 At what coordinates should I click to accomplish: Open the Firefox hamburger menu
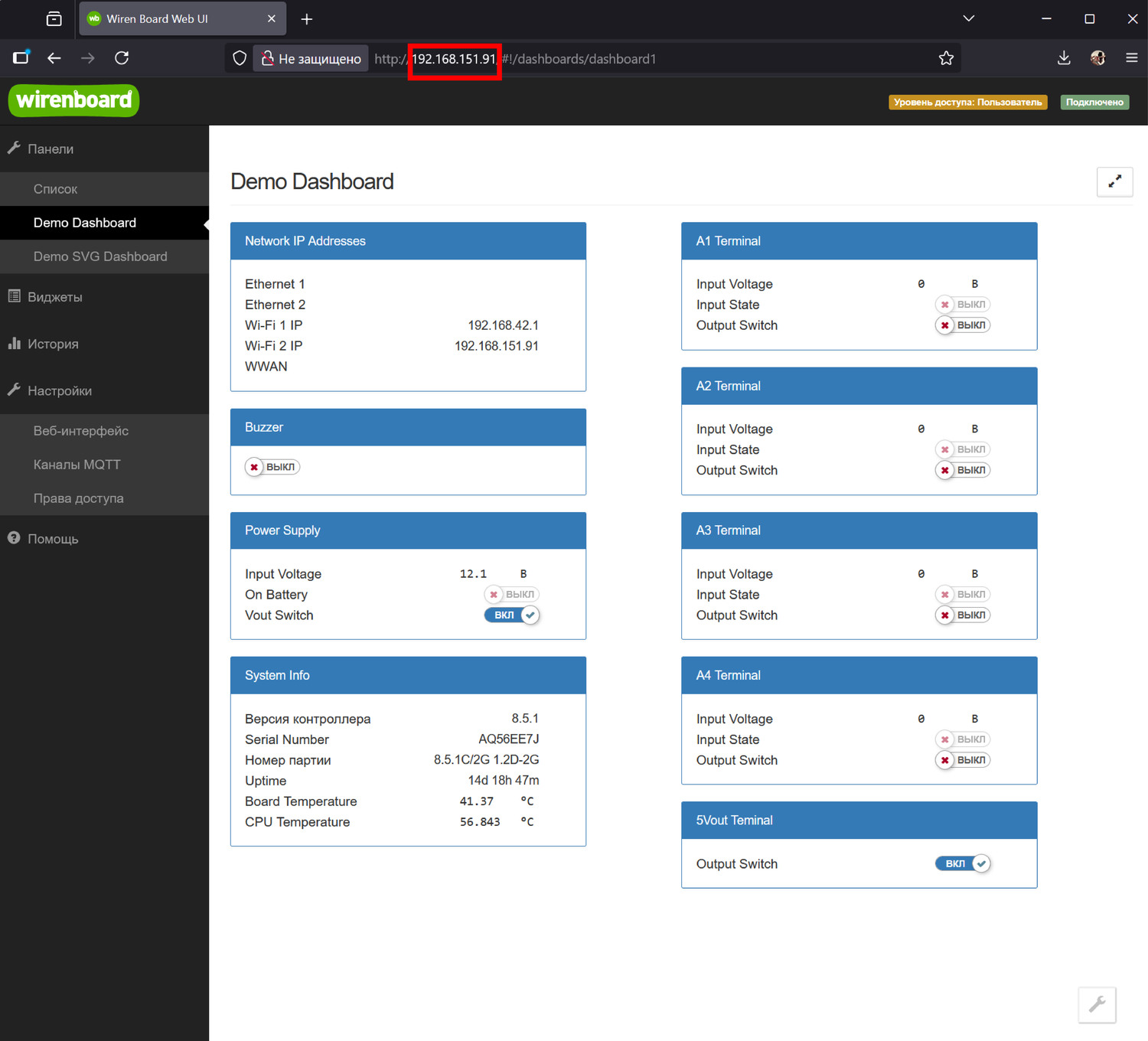pyautogui.click(x=1131, y=58)
